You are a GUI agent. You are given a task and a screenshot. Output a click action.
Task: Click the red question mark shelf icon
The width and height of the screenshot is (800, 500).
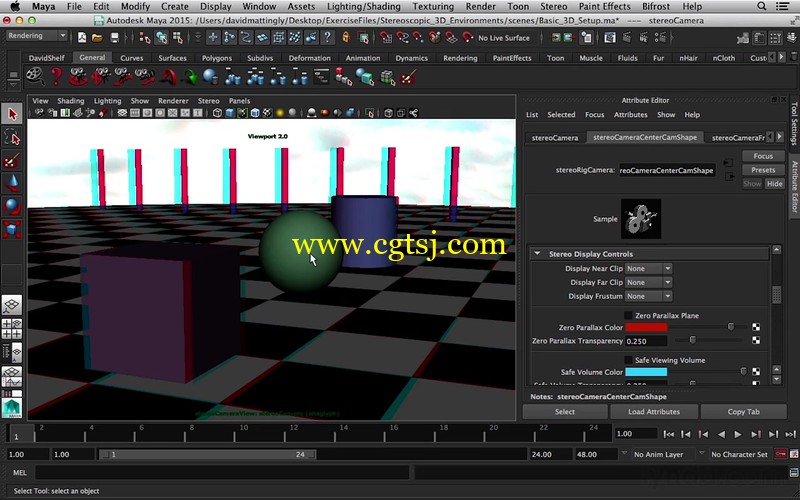(56, 77)
